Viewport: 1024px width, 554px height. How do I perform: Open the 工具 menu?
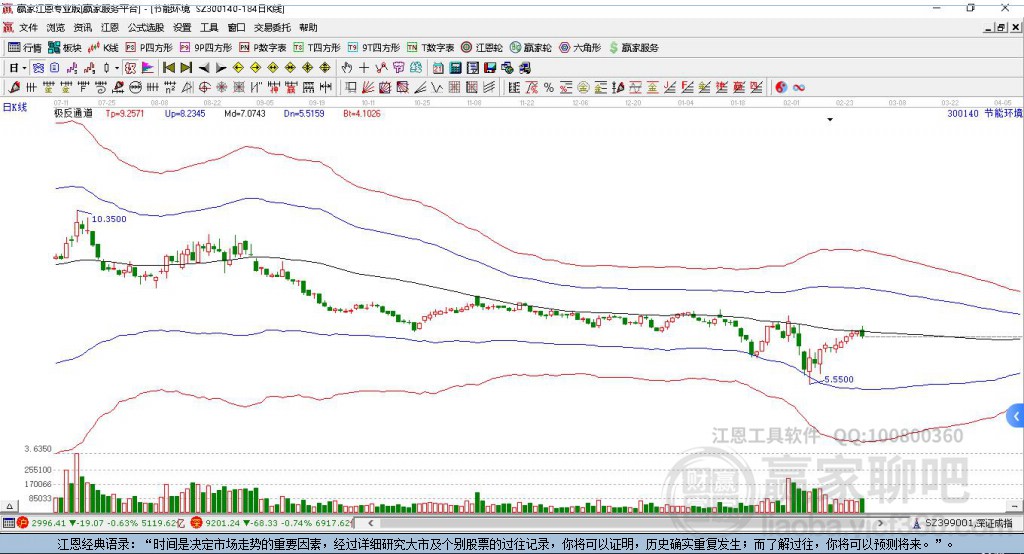point(209,27)
